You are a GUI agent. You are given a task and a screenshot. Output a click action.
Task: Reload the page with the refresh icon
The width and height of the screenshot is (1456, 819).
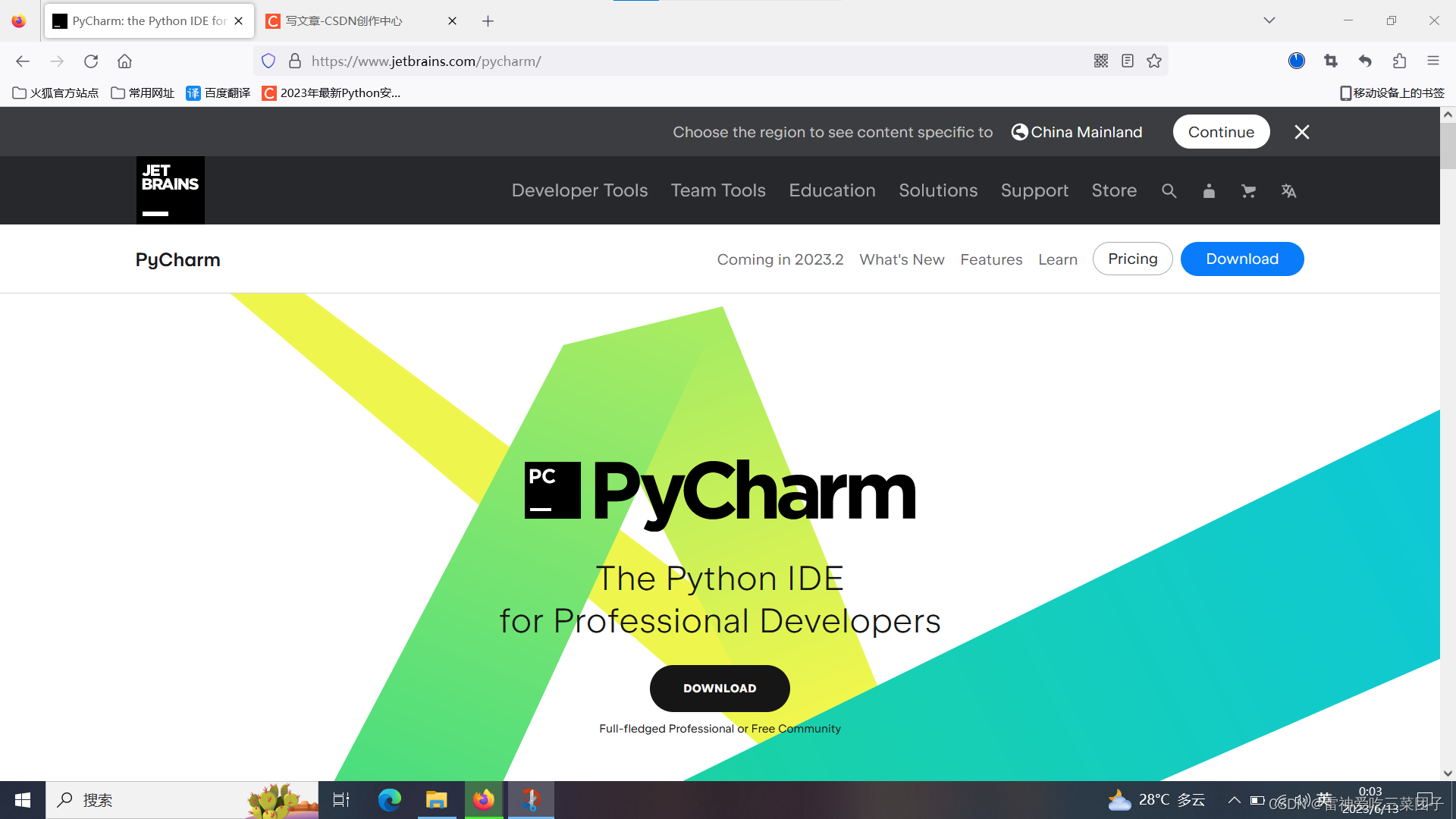pyautogui.click(x=91, y=61)
